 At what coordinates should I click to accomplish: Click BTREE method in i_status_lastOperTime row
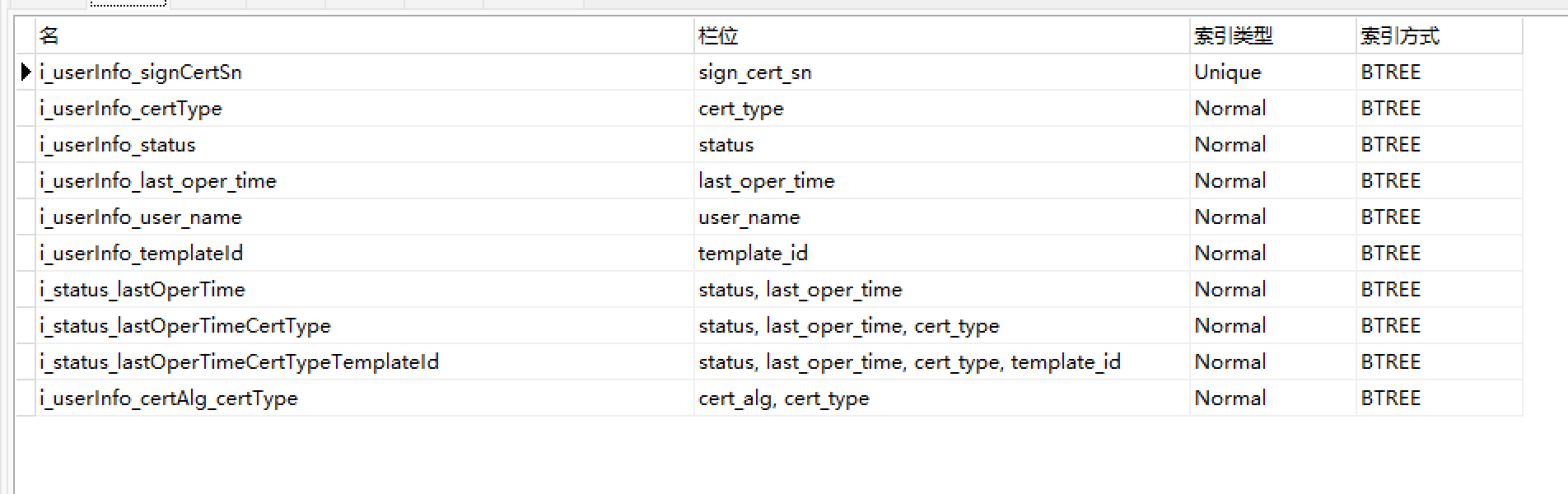(x=1439, y=290)
